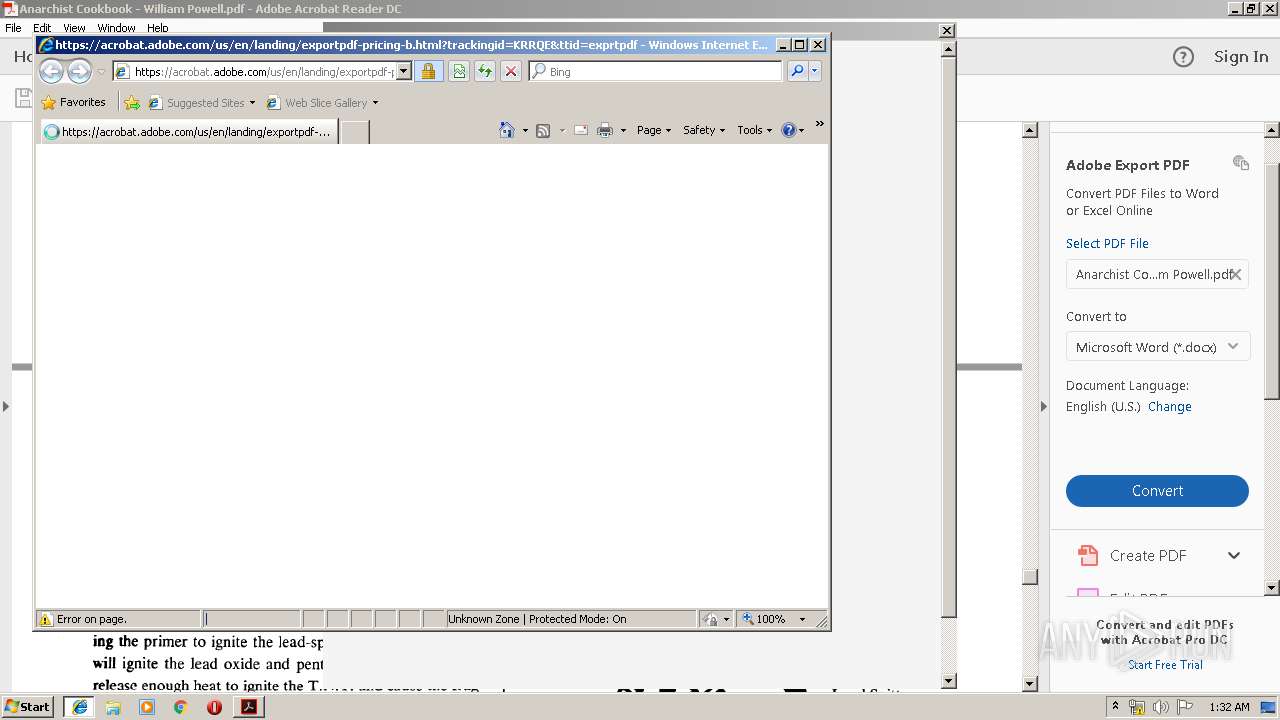
Task: Click the Acrobat Help circle icon
Action: (1183, 57)
